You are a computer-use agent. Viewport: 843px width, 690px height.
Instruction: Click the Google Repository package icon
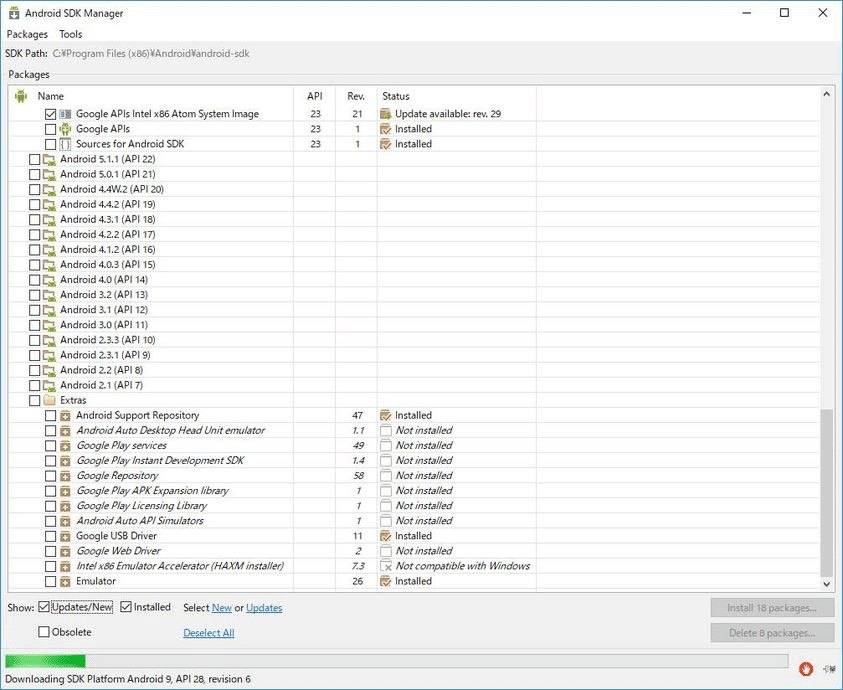[x=65, y=475]
